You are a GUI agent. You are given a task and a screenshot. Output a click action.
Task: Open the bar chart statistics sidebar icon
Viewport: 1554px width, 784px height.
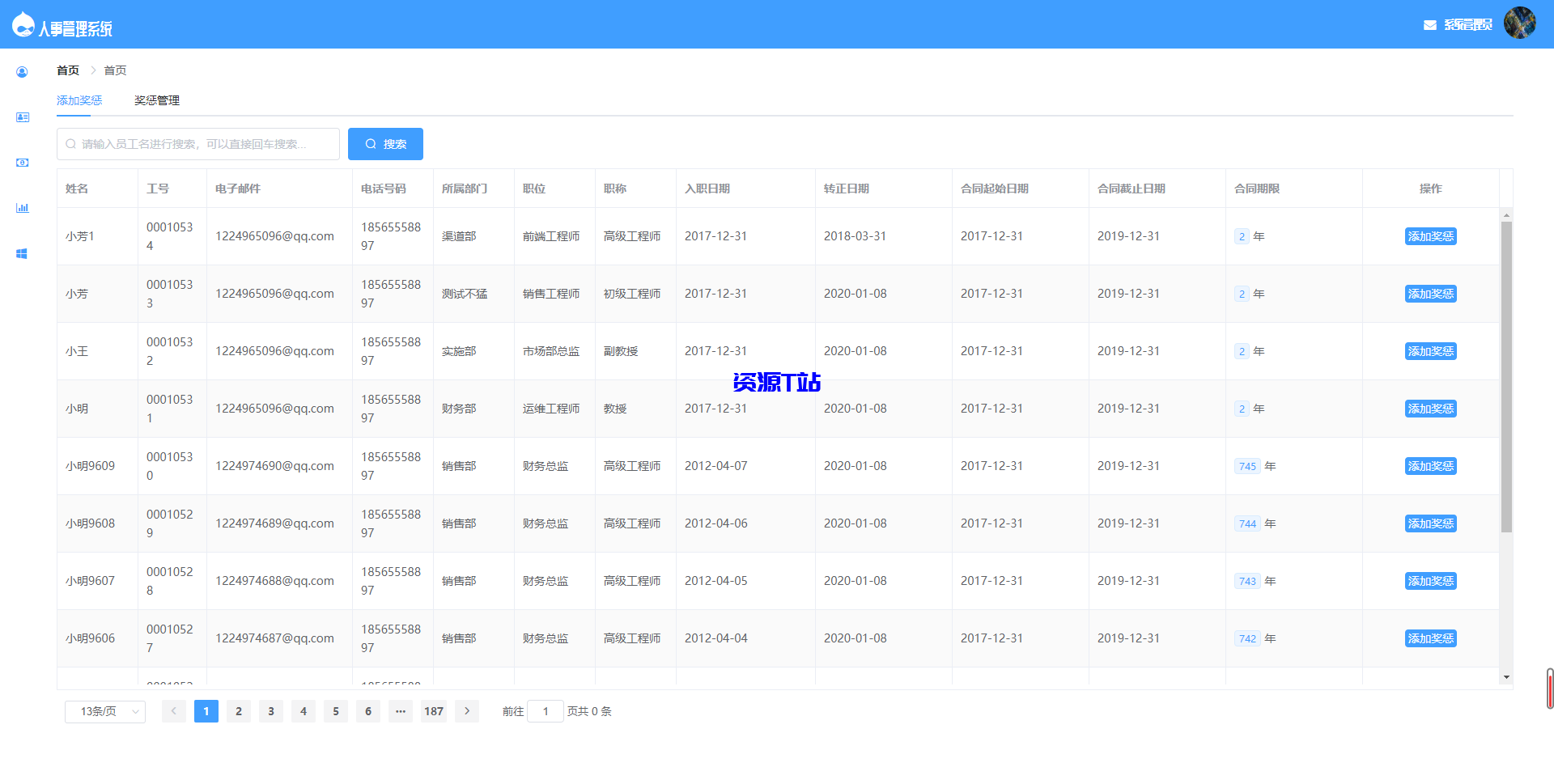[22, 208]
